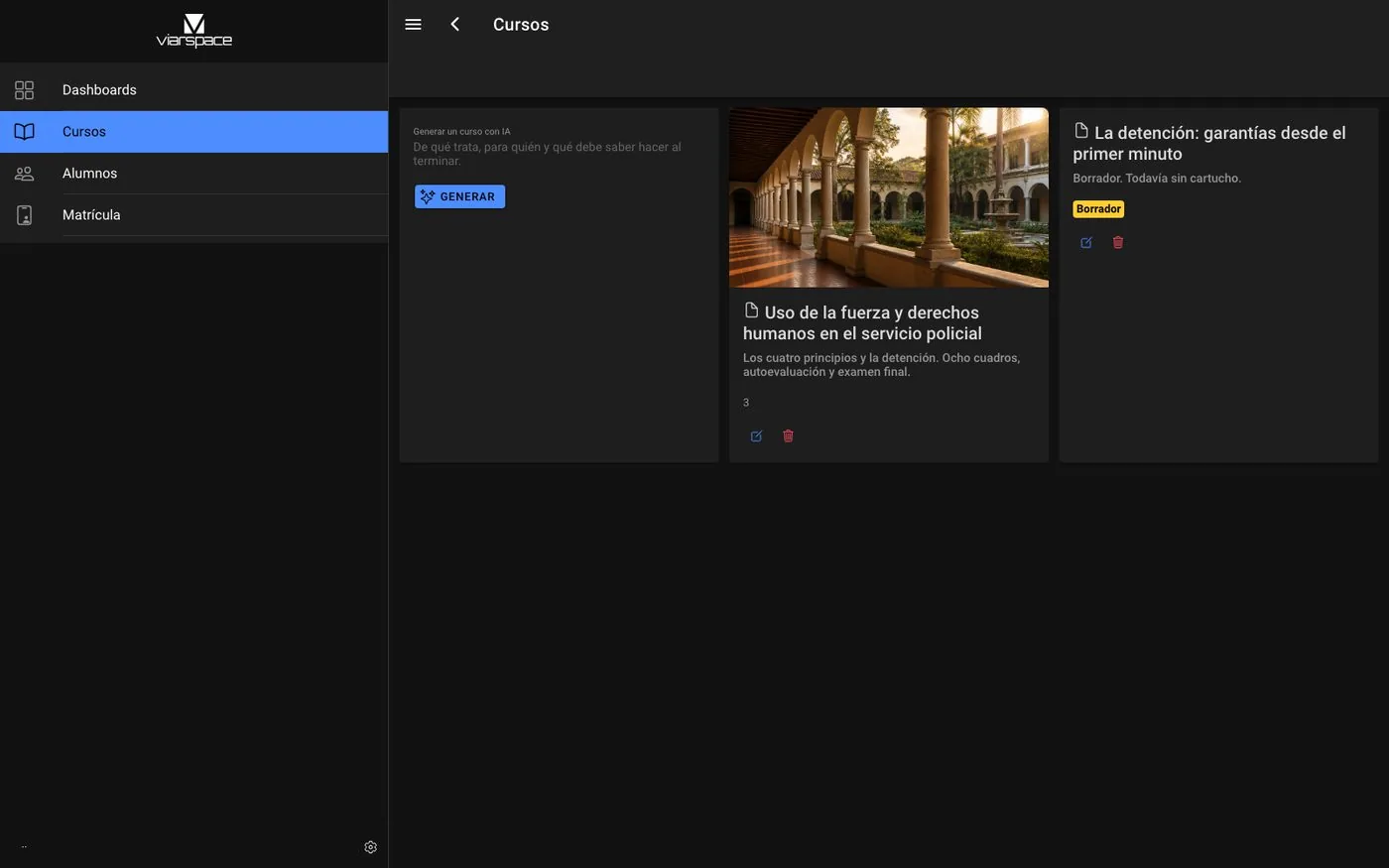Open the Uso de la fuerza course title
The width and height of the screenshot is (1389, 868).
[863, 323]
